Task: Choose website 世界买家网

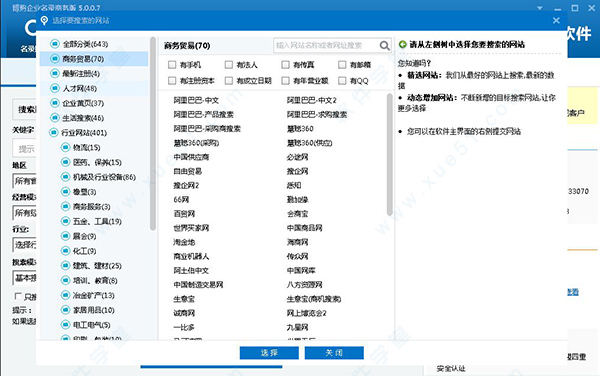Action: coord(191,228)
